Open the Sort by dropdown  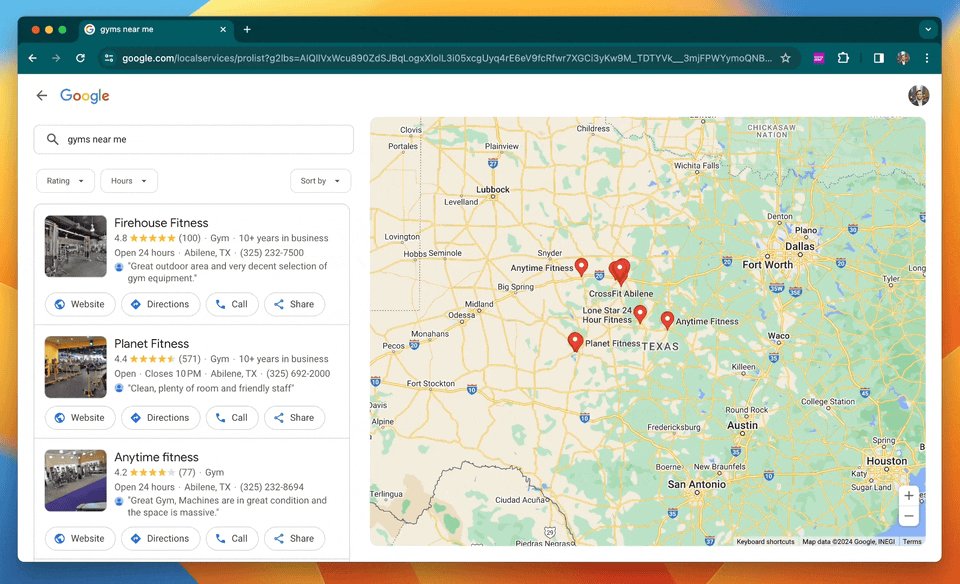(x=320, y=181)
